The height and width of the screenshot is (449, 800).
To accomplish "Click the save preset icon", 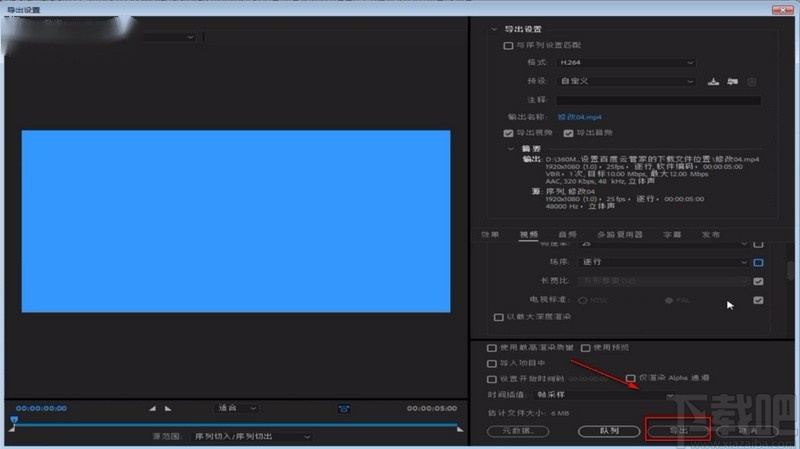I will [713, 82].
